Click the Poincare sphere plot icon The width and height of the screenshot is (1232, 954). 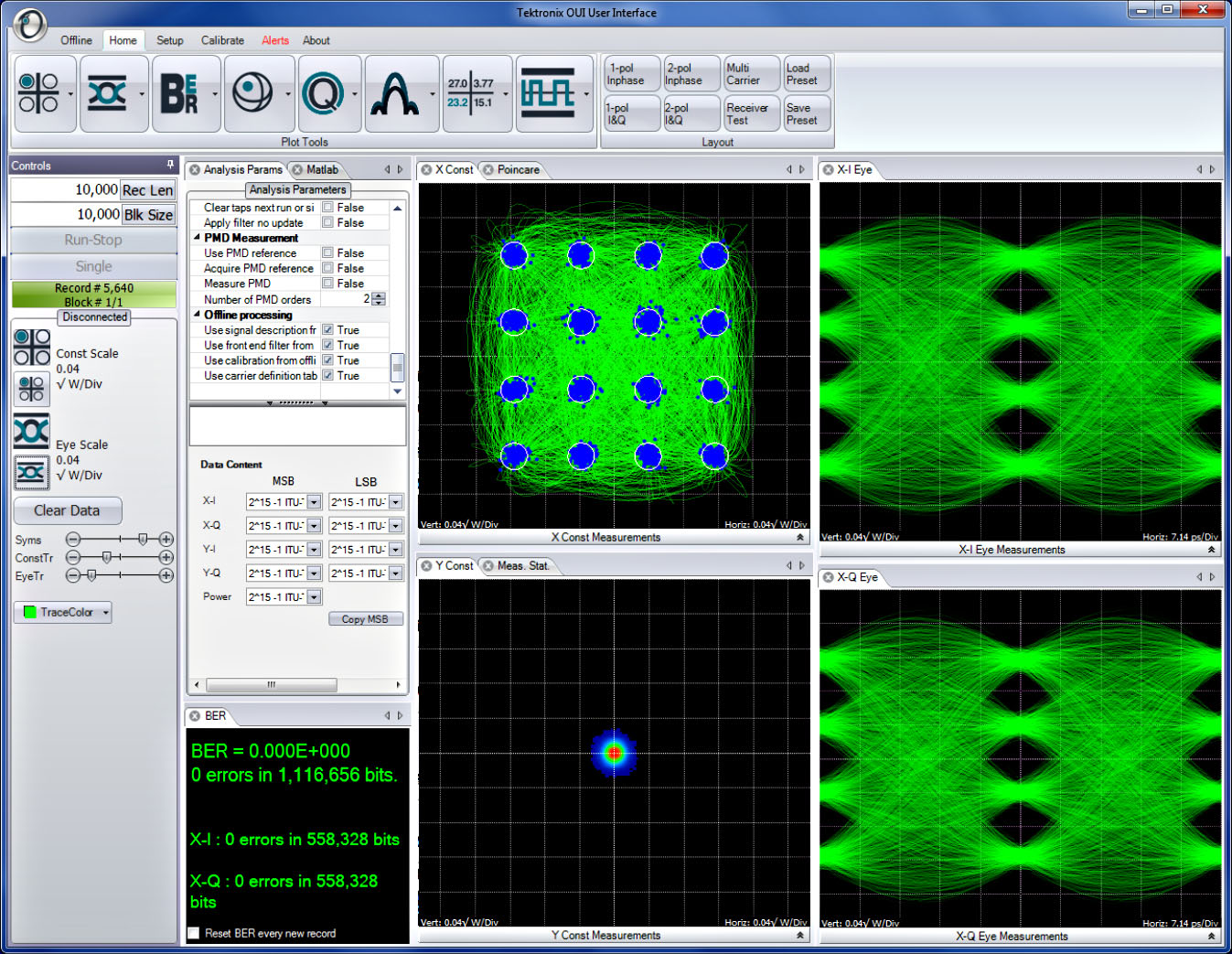(x=252, y=93)
